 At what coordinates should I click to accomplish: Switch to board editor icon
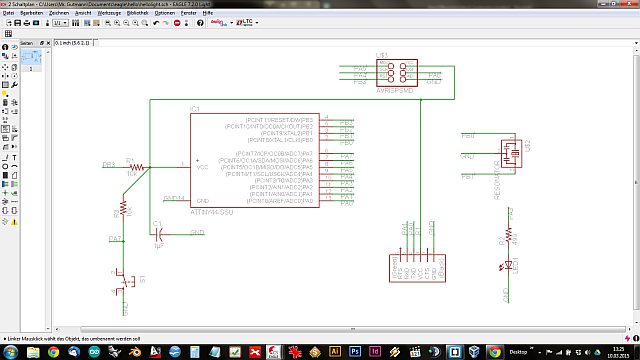(47, 23)
